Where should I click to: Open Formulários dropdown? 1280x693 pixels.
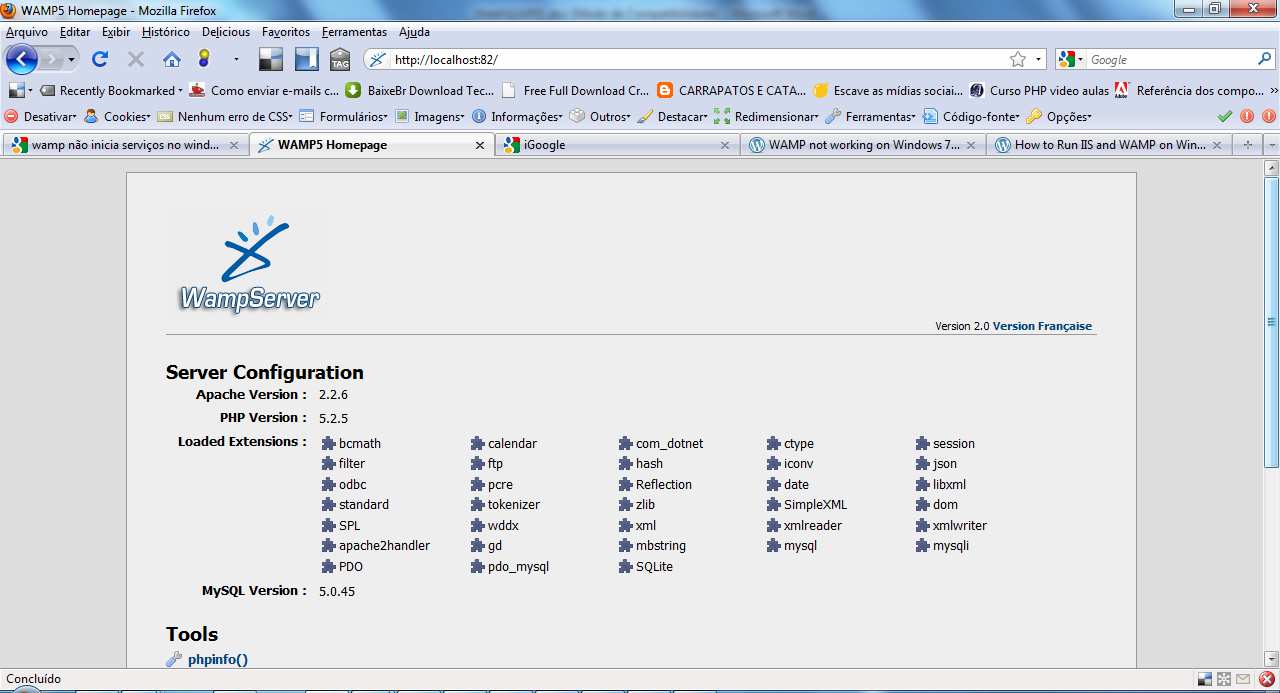point(344,117)
